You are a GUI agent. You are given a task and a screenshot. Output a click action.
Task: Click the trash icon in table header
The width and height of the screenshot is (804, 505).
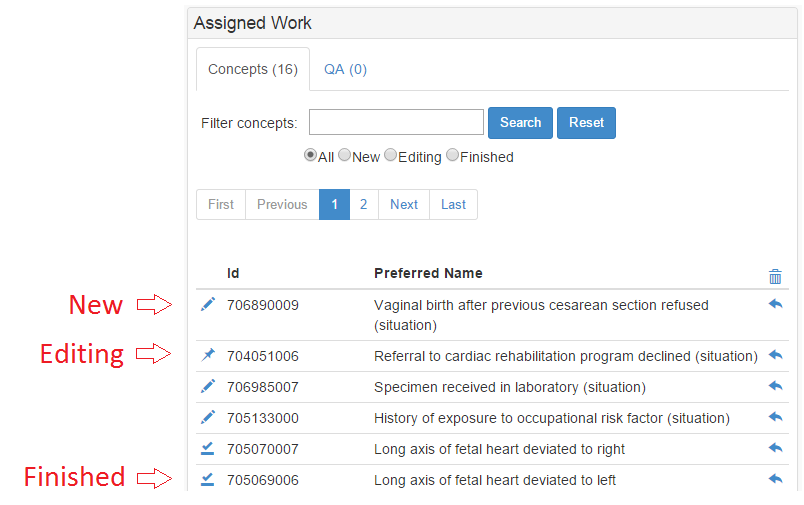point(775,276)
